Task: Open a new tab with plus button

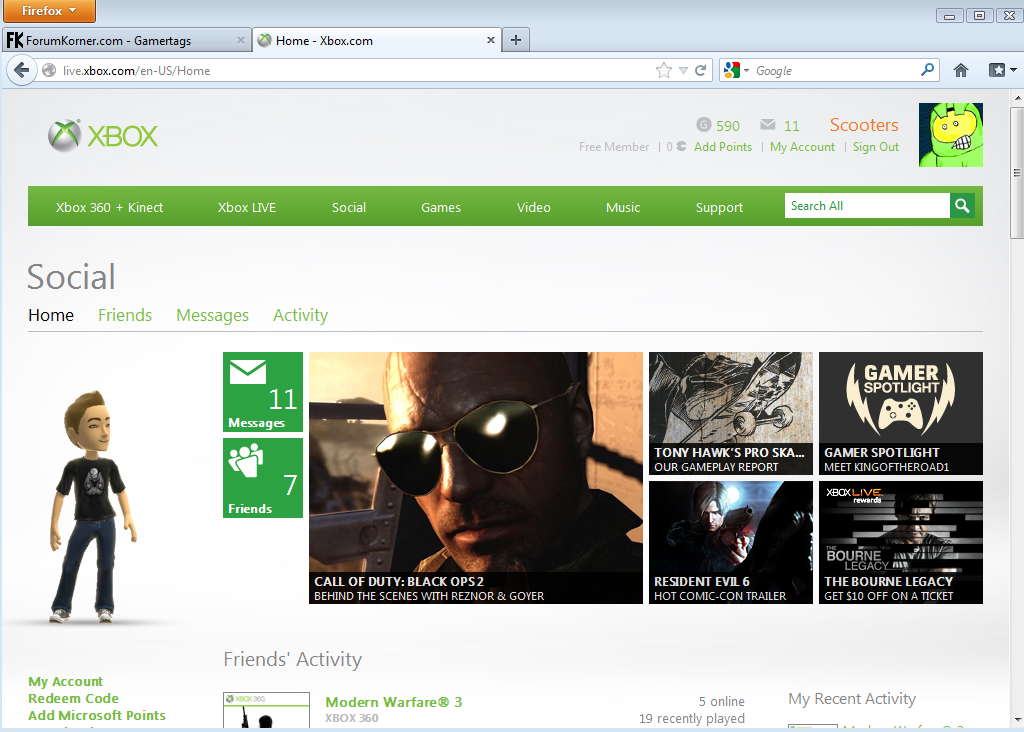Action: pos(516,40)
